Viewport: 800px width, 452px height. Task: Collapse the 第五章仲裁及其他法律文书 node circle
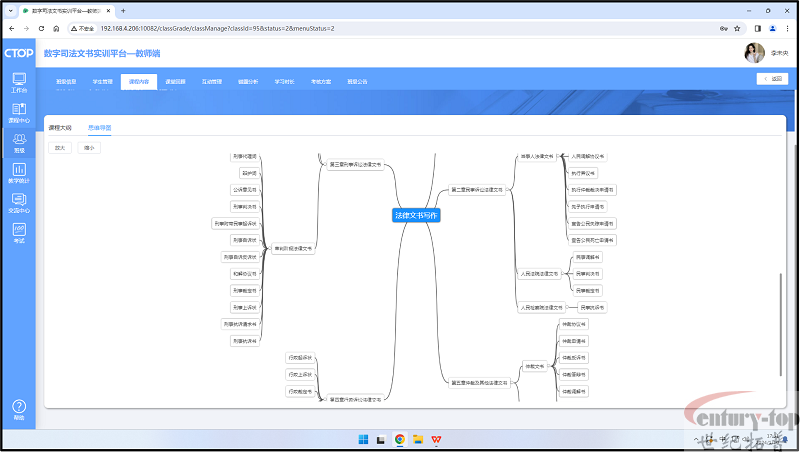tap(512, 383)
